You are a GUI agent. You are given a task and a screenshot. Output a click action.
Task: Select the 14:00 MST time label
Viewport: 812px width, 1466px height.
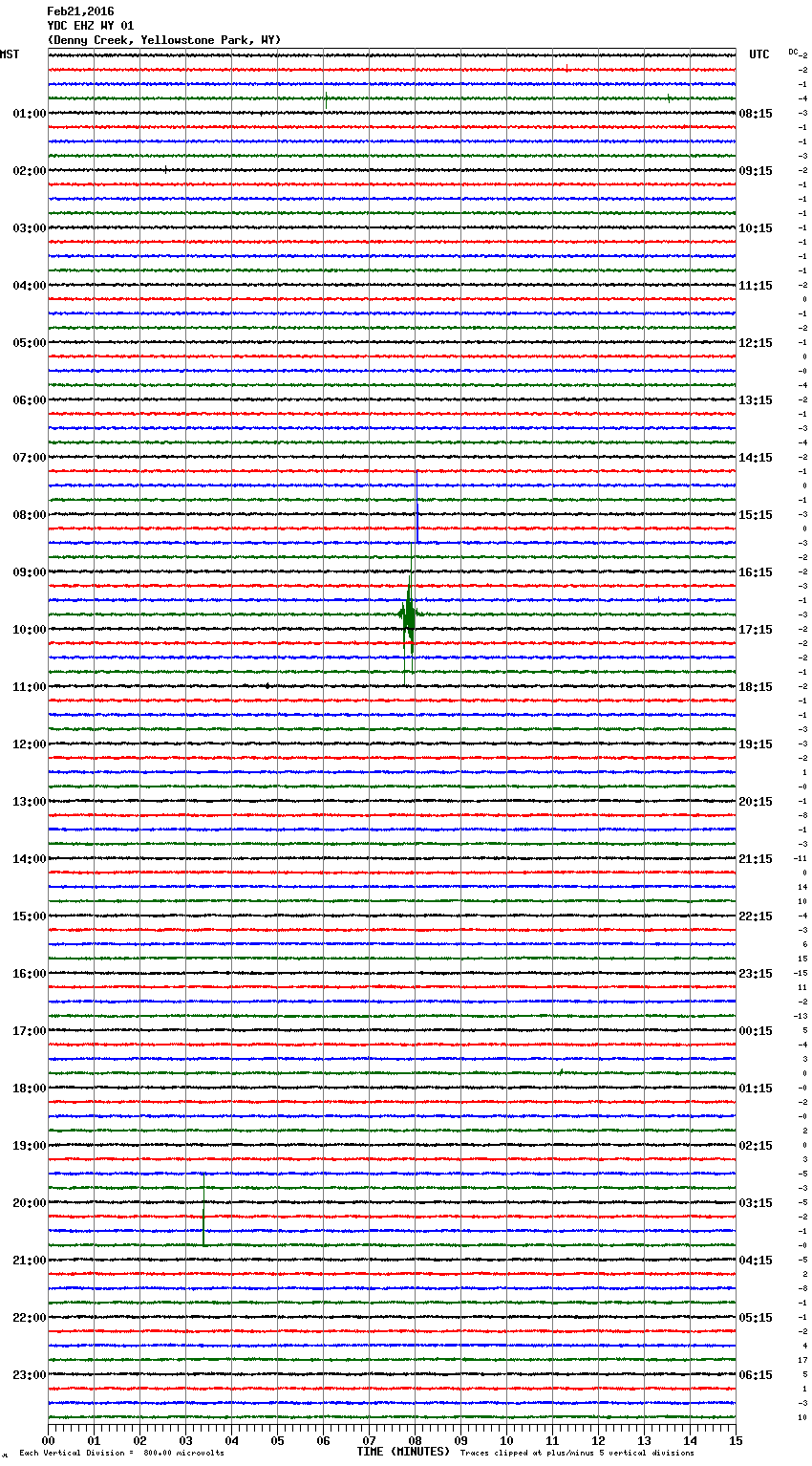coord(30,859)
